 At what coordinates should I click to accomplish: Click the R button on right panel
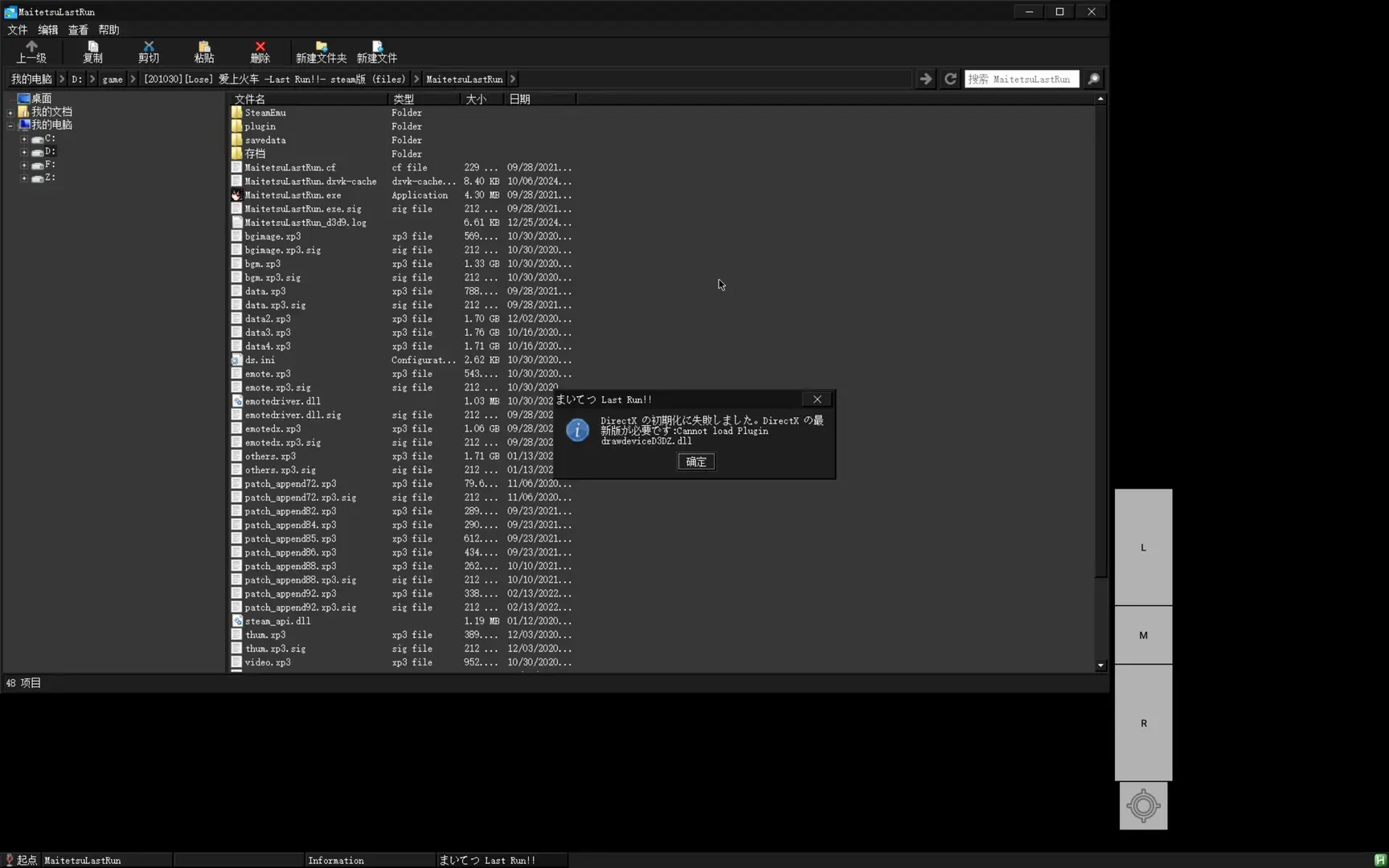[1143, 723]
